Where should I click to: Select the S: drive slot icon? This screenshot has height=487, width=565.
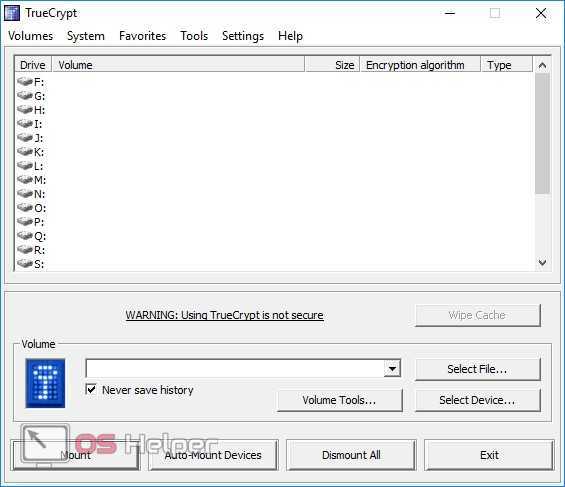point(25,264)
